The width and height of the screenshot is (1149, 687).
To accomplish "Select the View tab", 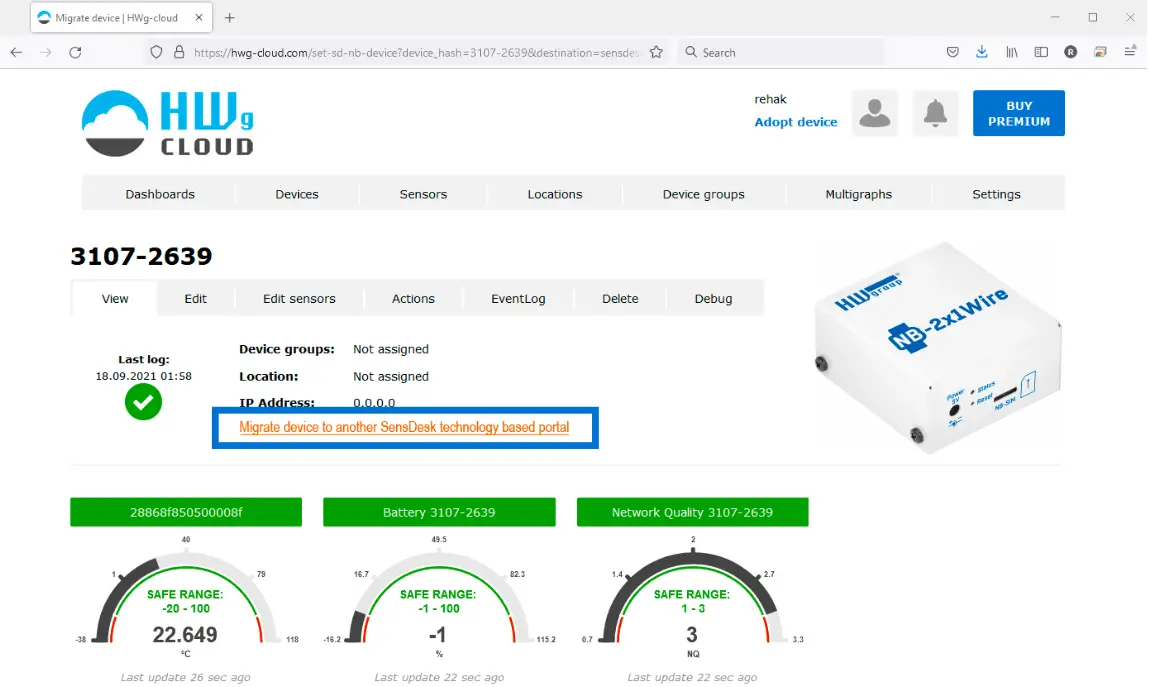I will (115, 299).
